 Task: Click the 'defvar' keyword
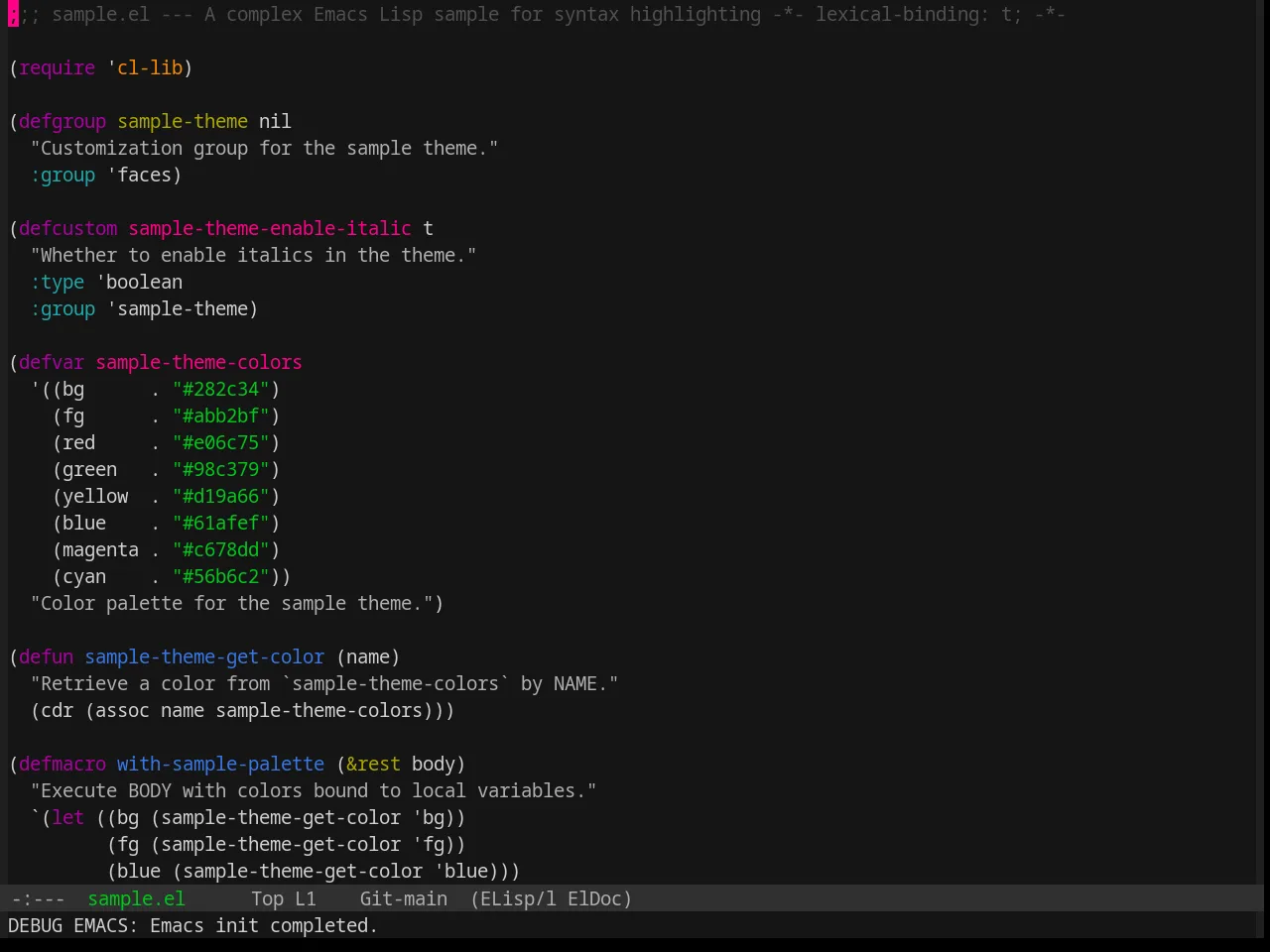pos(52,362)
